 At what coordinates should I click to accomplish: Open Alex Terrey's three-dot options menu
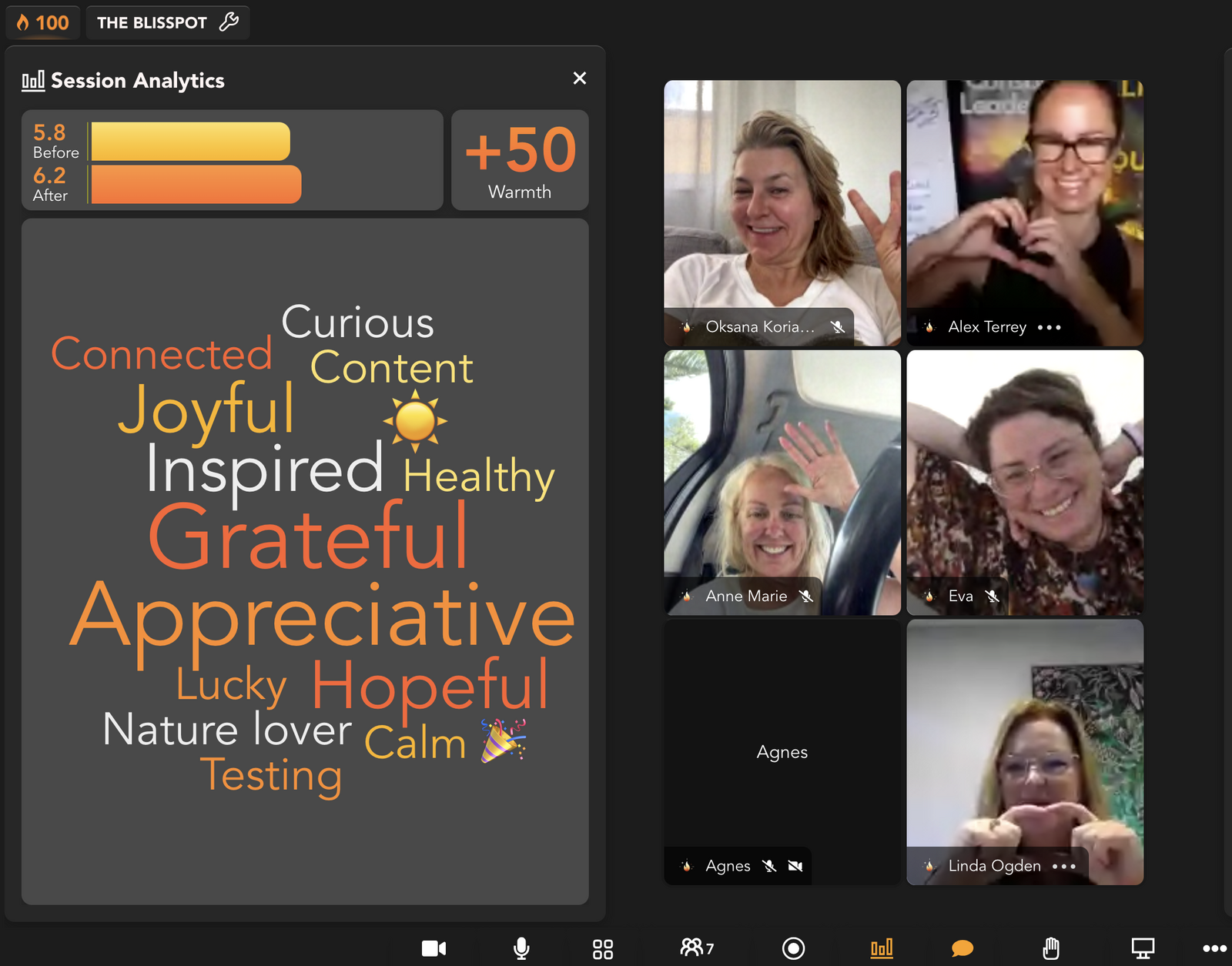tap(1049, 327)
